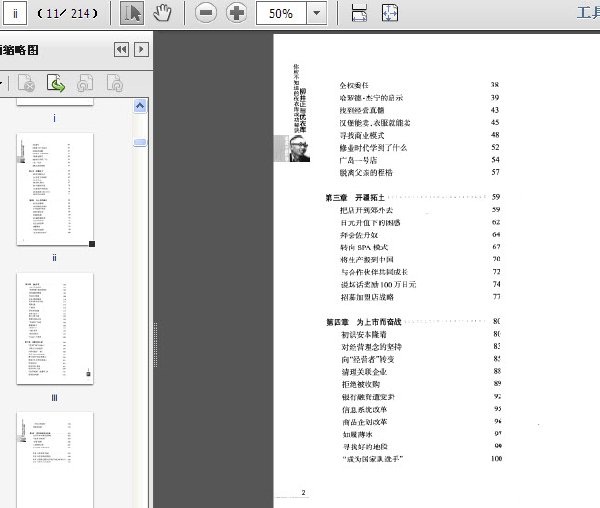The image size is (600, 508).
Task: Click chapter heading 第四章 为上市而奋战
Action: pos(363,322)
